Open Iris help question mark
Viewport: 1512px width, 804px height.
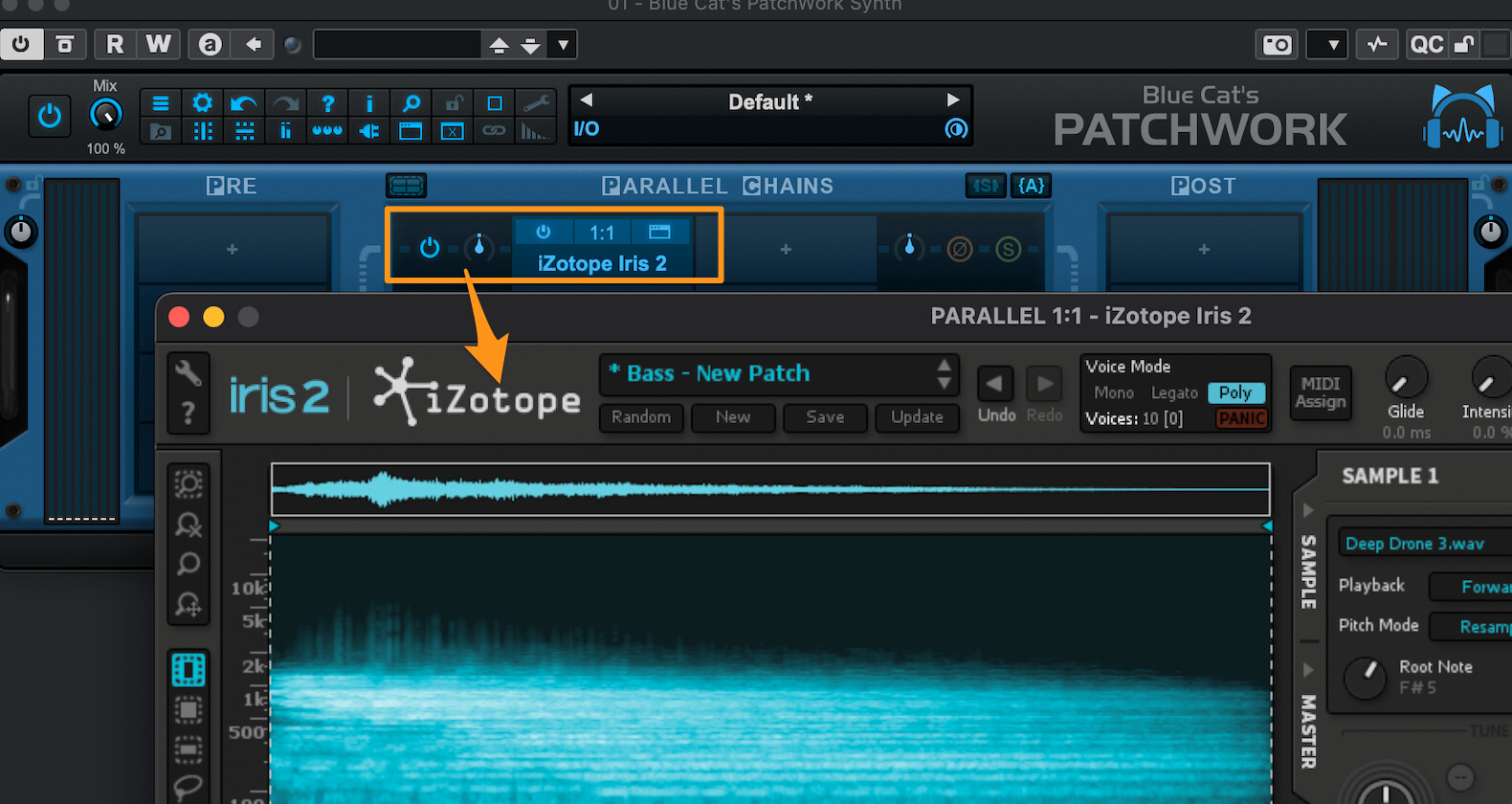tap(189, 413)
